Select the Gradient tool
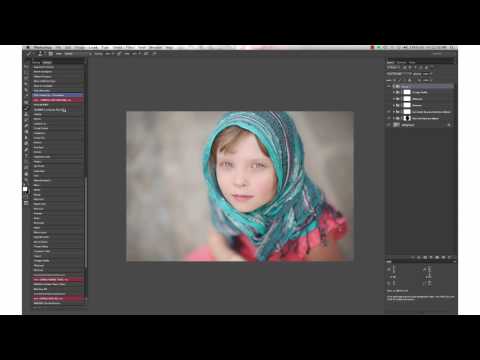 26,132
